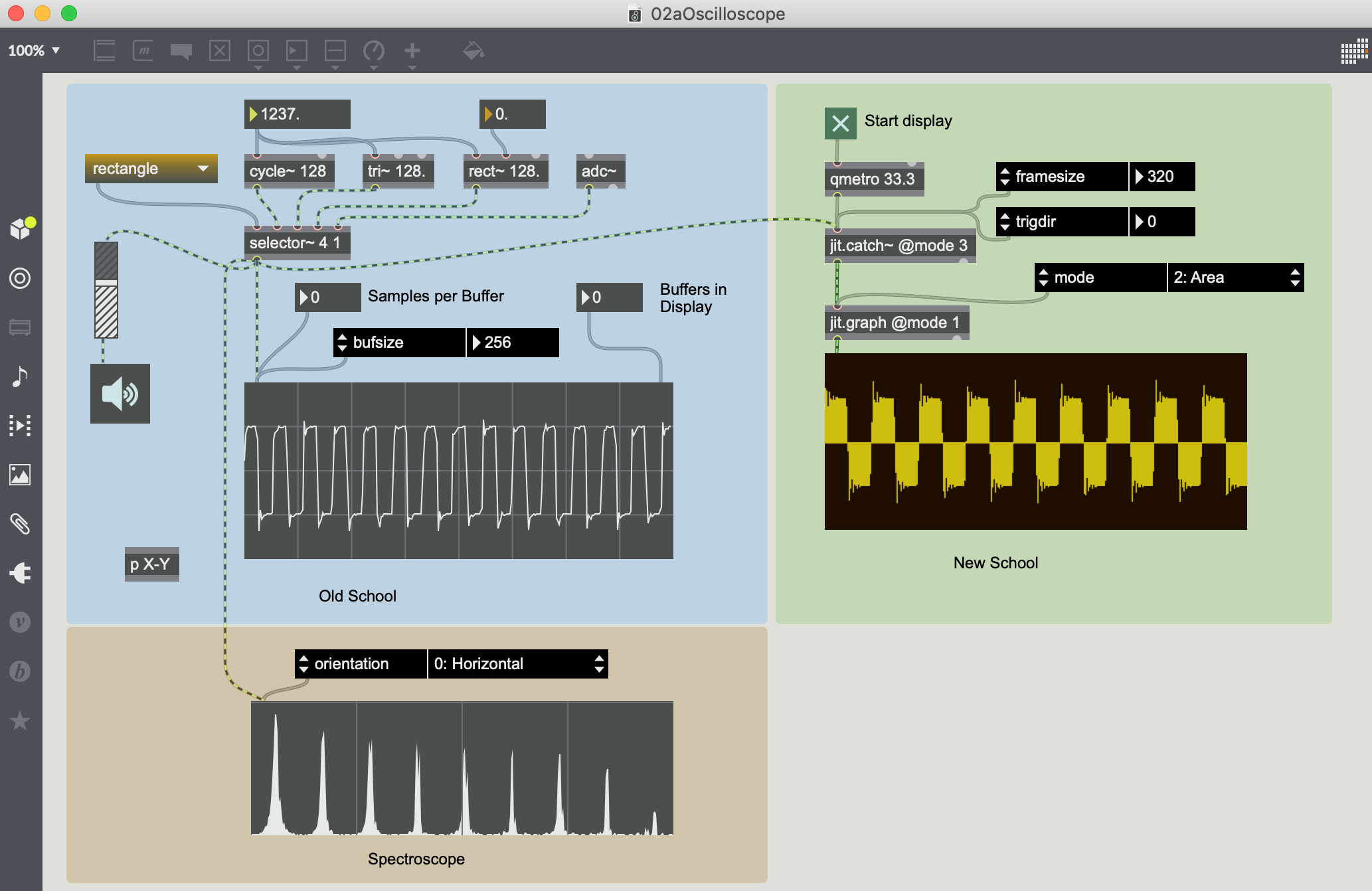
Task: Open the images sidebar icon
Action: click(x=20, y=475)
